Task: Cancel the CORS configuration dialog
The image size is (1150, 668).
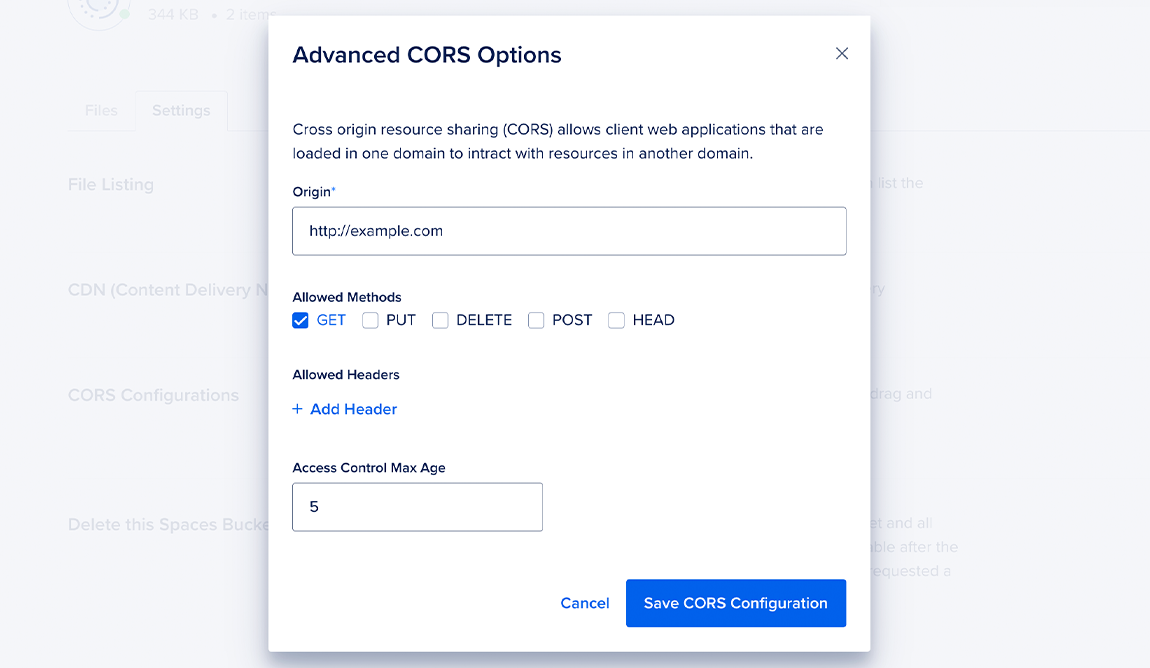Action: pyautogui.click(x=585, y=603)
